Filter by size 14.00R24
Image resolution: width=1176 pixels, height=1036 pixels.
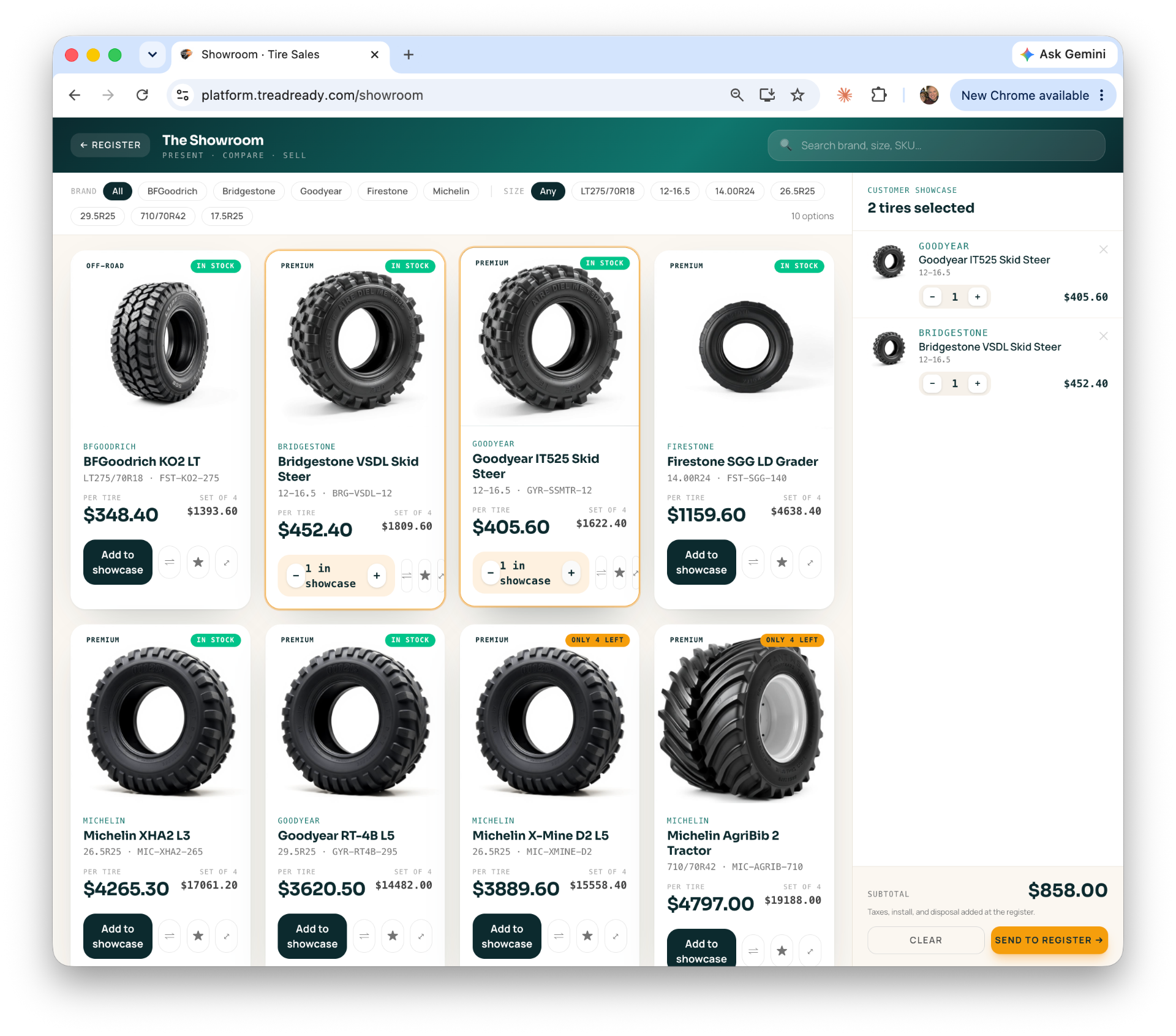pos(734,191)
